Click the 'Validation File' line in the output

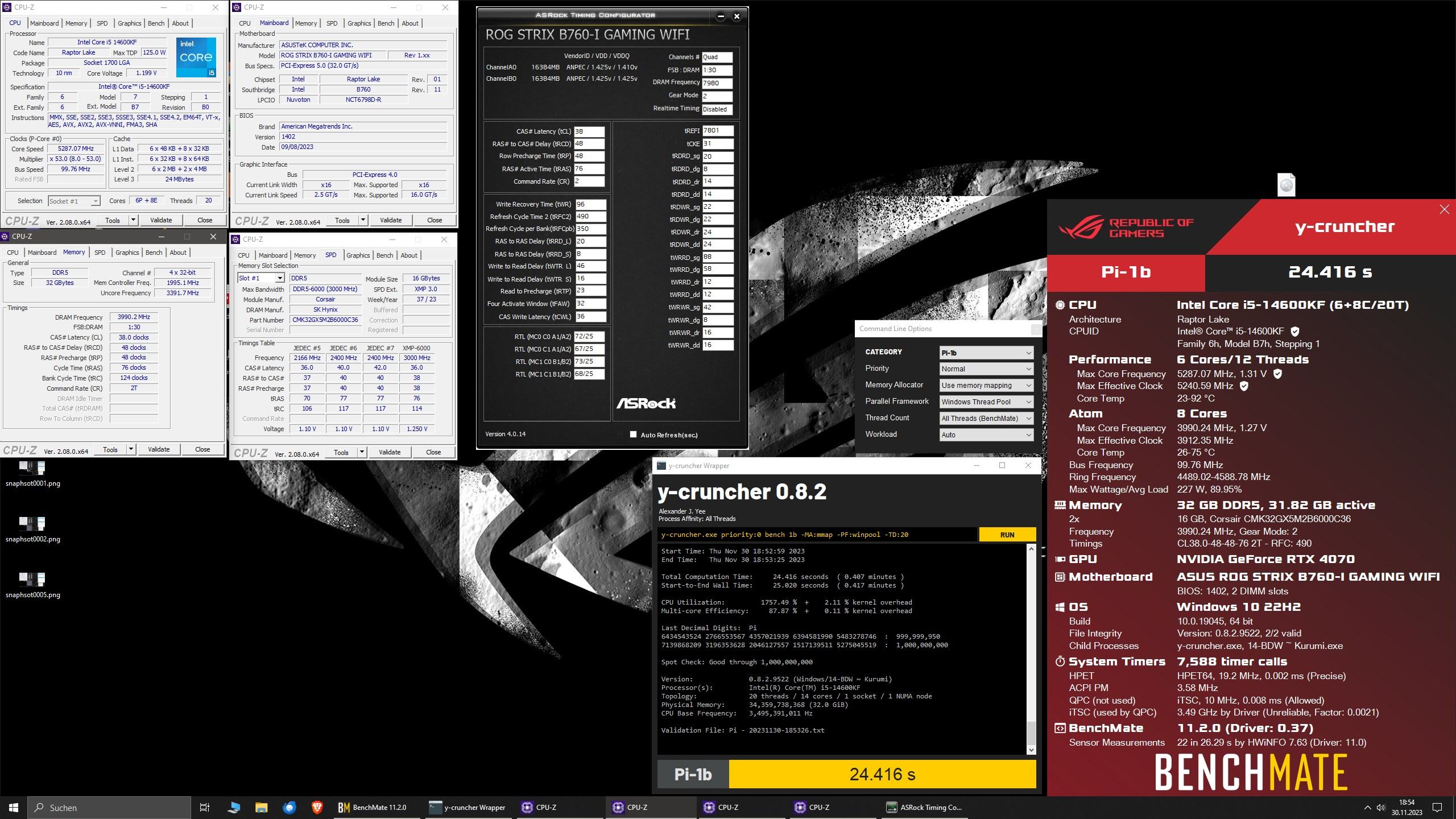tap(743, 730)
